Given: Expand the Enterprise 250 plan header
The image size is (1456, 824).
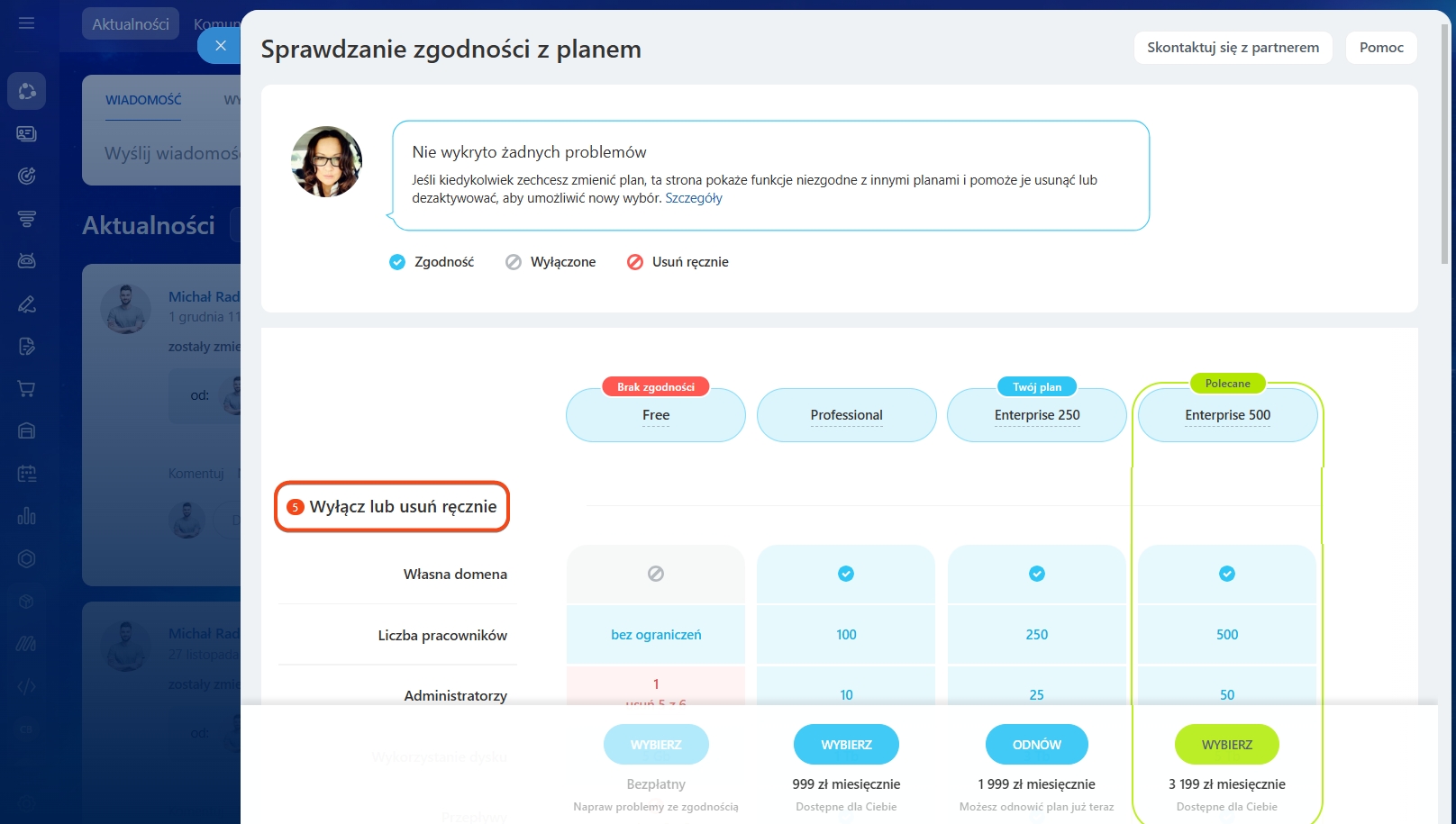Looking at the screenshot, I should 1037,415.
